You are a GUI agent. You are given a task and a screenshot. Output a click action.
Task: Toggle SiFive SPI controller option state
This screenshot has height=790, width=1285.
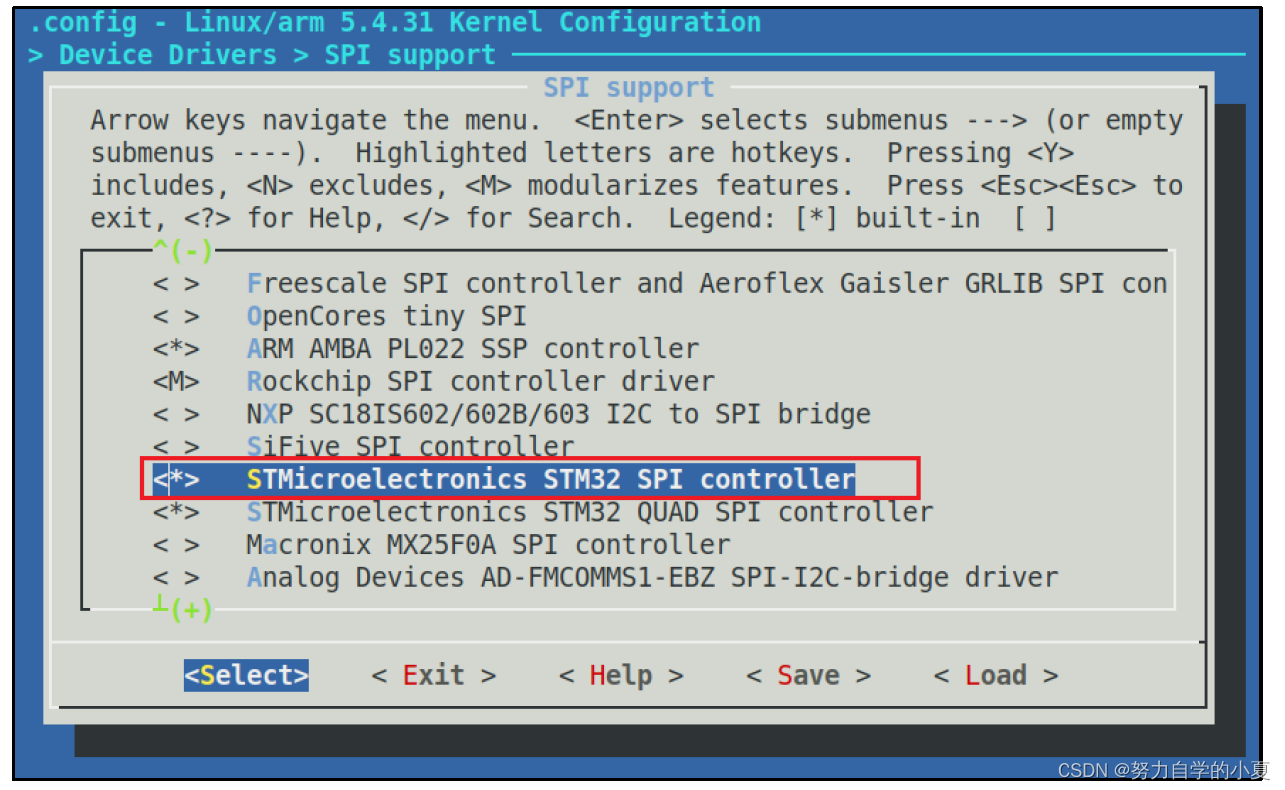click(176, 446)
